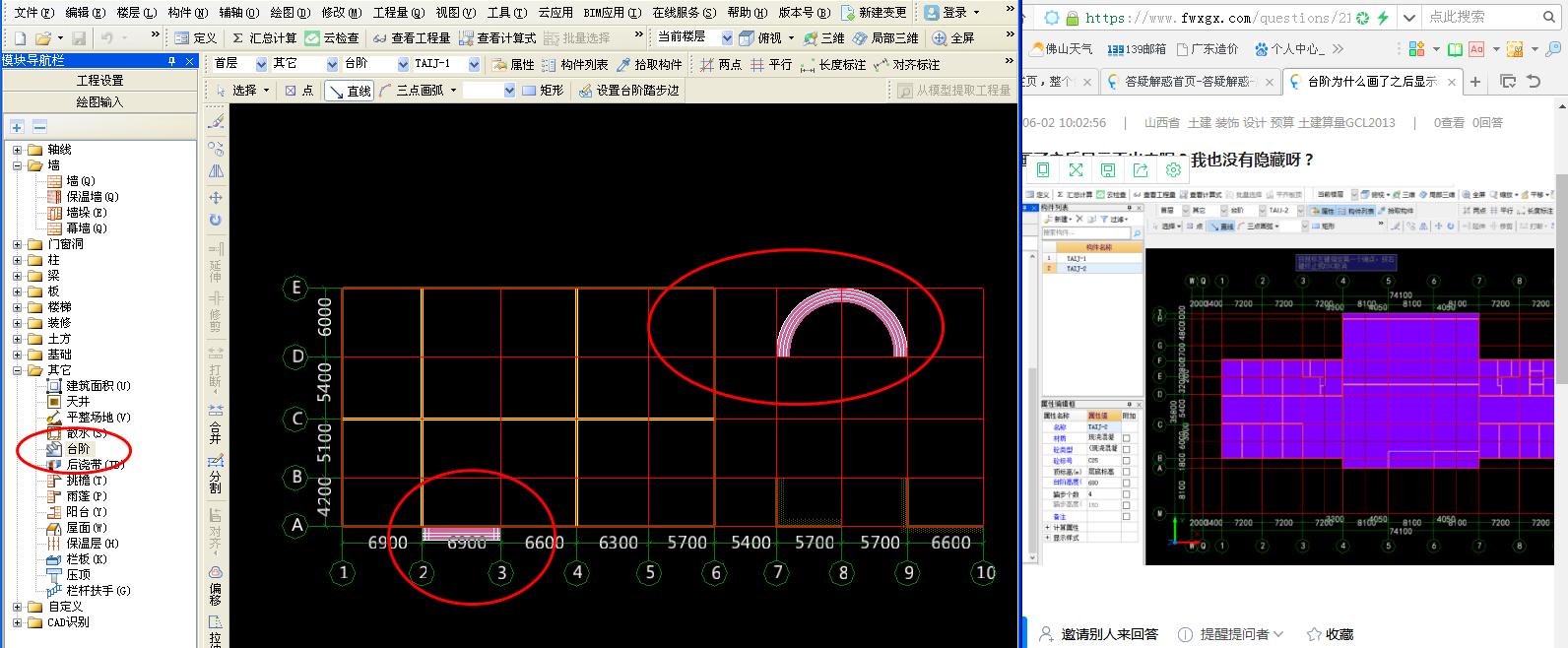Open 查看计算式 (view formula)
Viewport: 1568px width, 648px height.
click(x=497, y=37)
